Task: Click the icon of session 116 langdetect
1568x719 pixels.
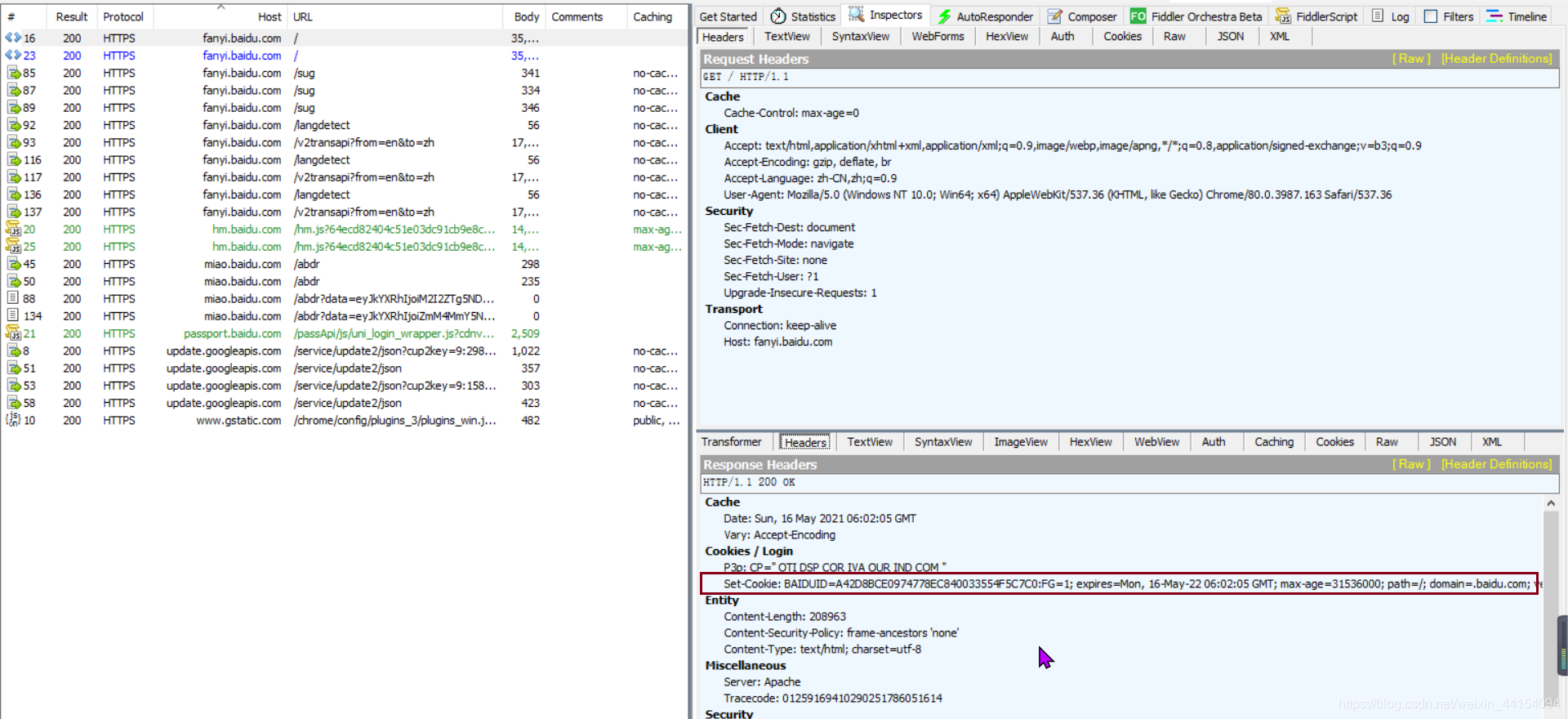Action: tap(14, 159)
